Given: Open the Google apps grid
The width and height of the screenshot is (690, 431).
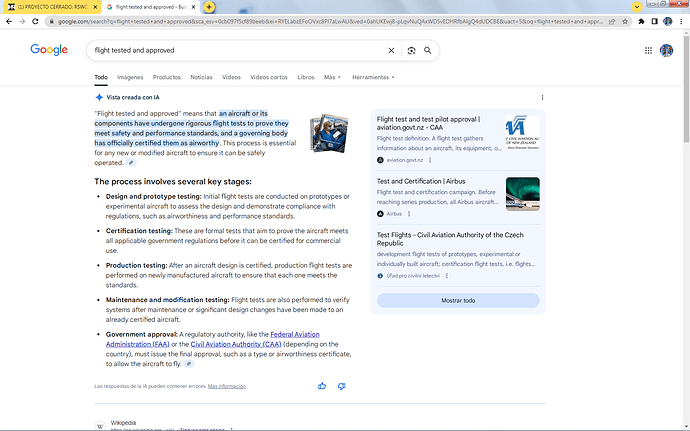Looking at the screenshot, I should click(648, 51).
